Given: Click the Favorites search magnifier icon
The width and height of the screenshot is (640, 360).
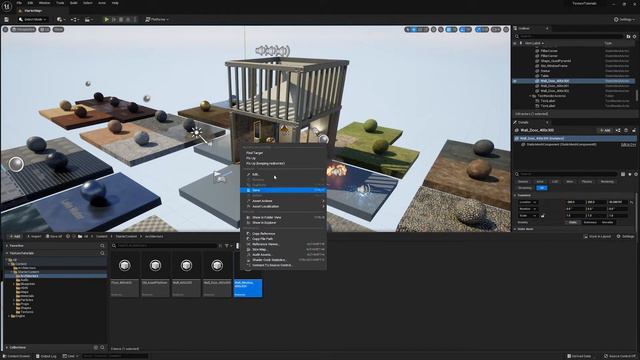Looking at the screenshot, I should [x=102, y=246].
